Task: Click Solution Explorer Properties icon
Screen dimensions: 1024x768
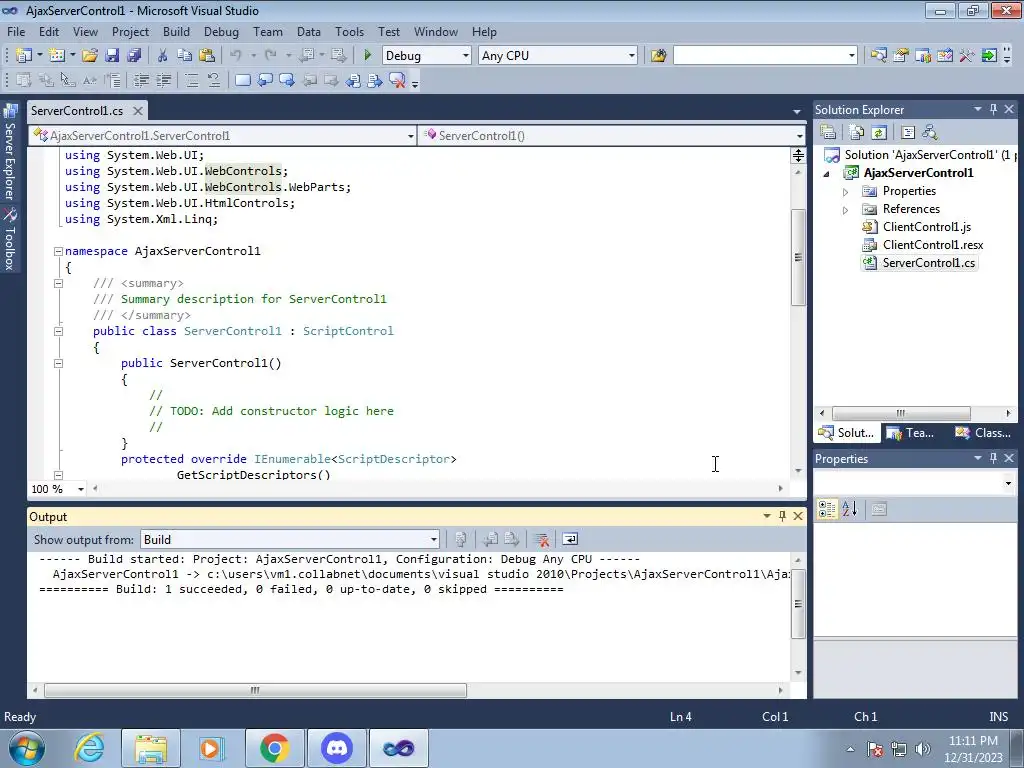Action: (x=828, y=132)
